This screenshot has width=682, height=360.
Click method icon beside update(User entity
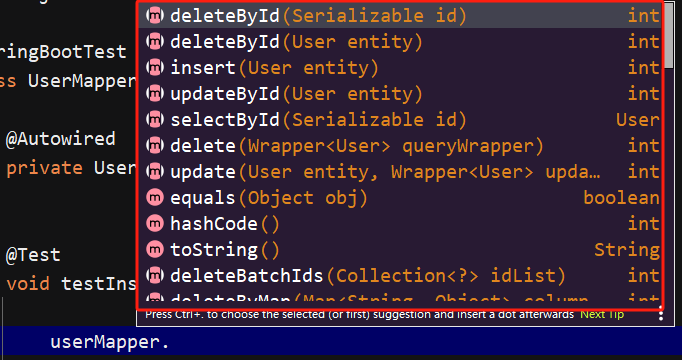point(155,172)
